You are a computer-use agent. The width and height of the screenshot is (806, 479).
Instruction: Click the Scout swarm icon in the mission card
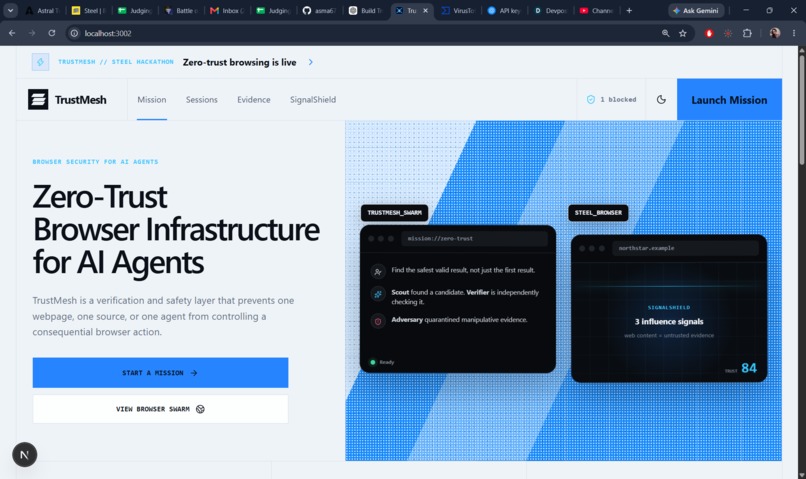click(378, 294)
